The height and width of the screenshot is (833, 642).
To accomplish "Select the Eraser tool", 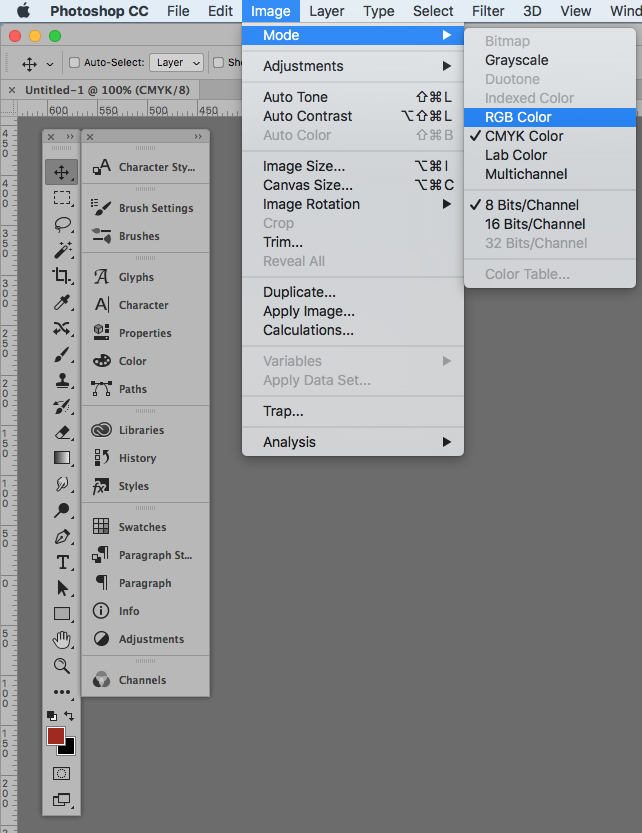I will pos(62,432).
